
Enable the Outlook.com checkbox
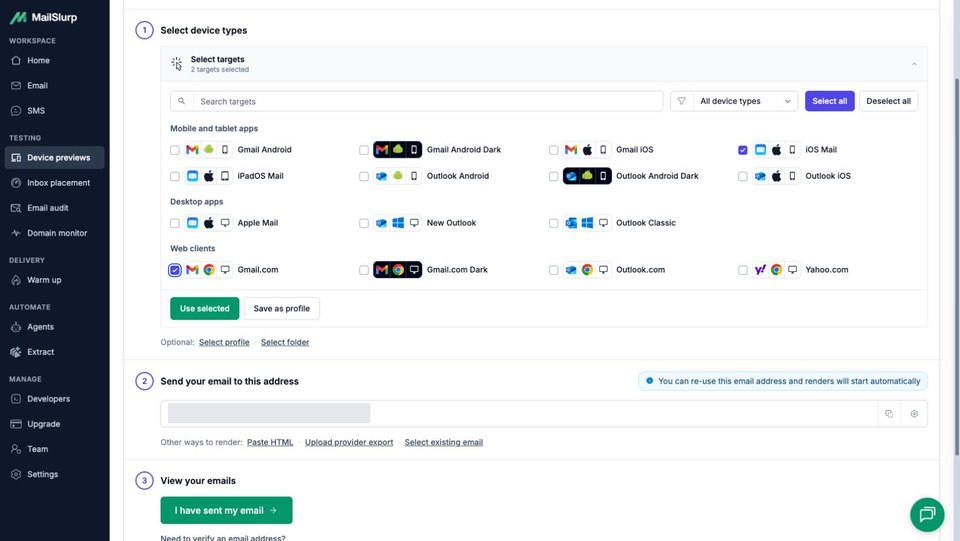coord(553,270)
